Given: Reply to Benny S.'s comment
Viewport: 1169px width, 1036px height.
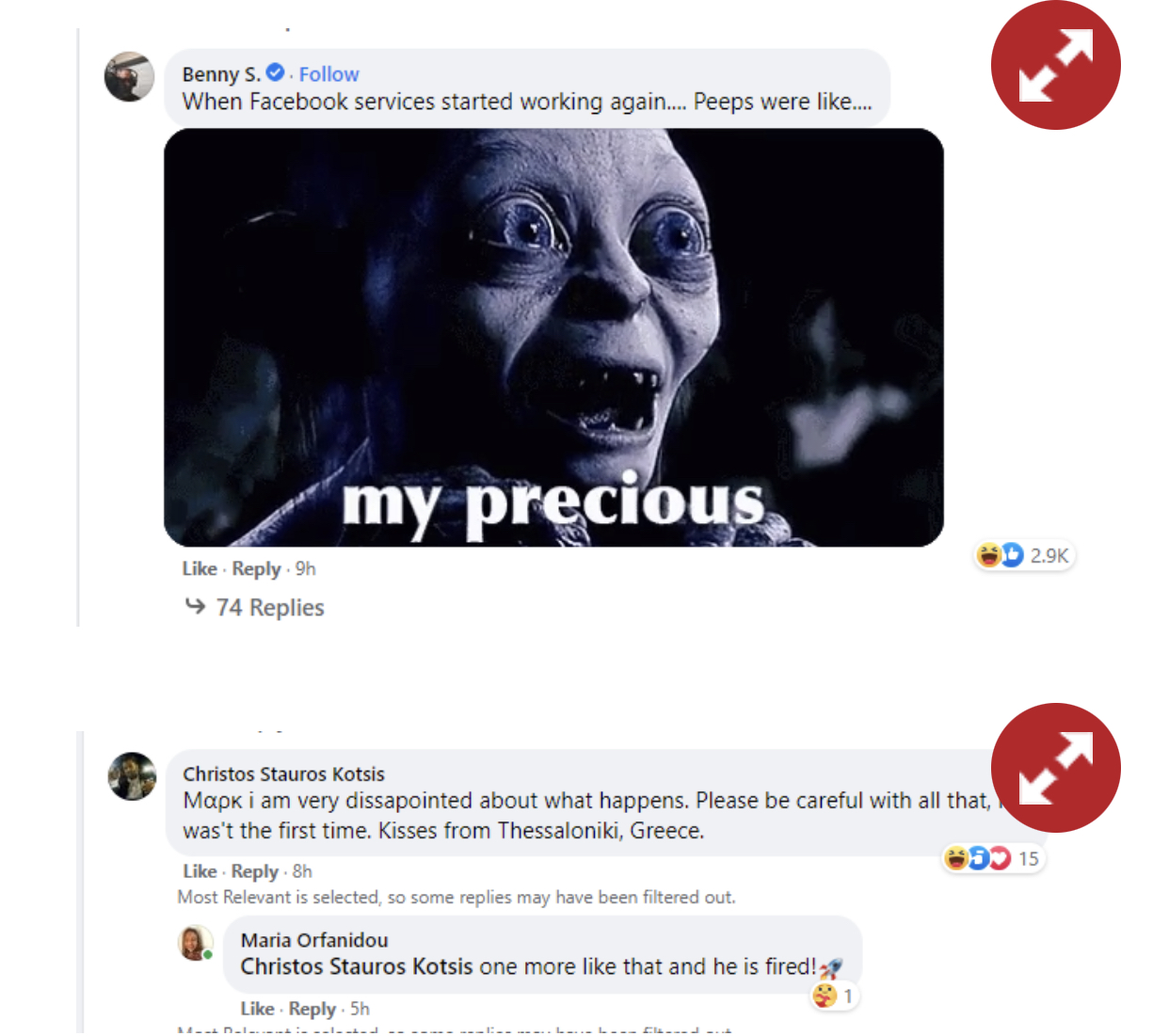Looking at the screenshot, I should pos(256,569).
